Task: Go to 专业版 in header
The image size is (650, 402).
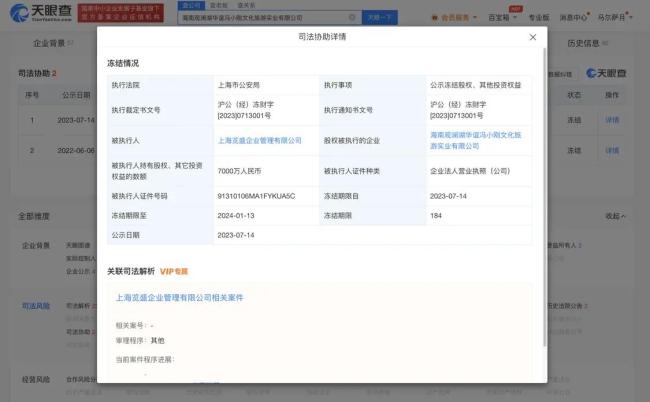Action: pos(539,17)
